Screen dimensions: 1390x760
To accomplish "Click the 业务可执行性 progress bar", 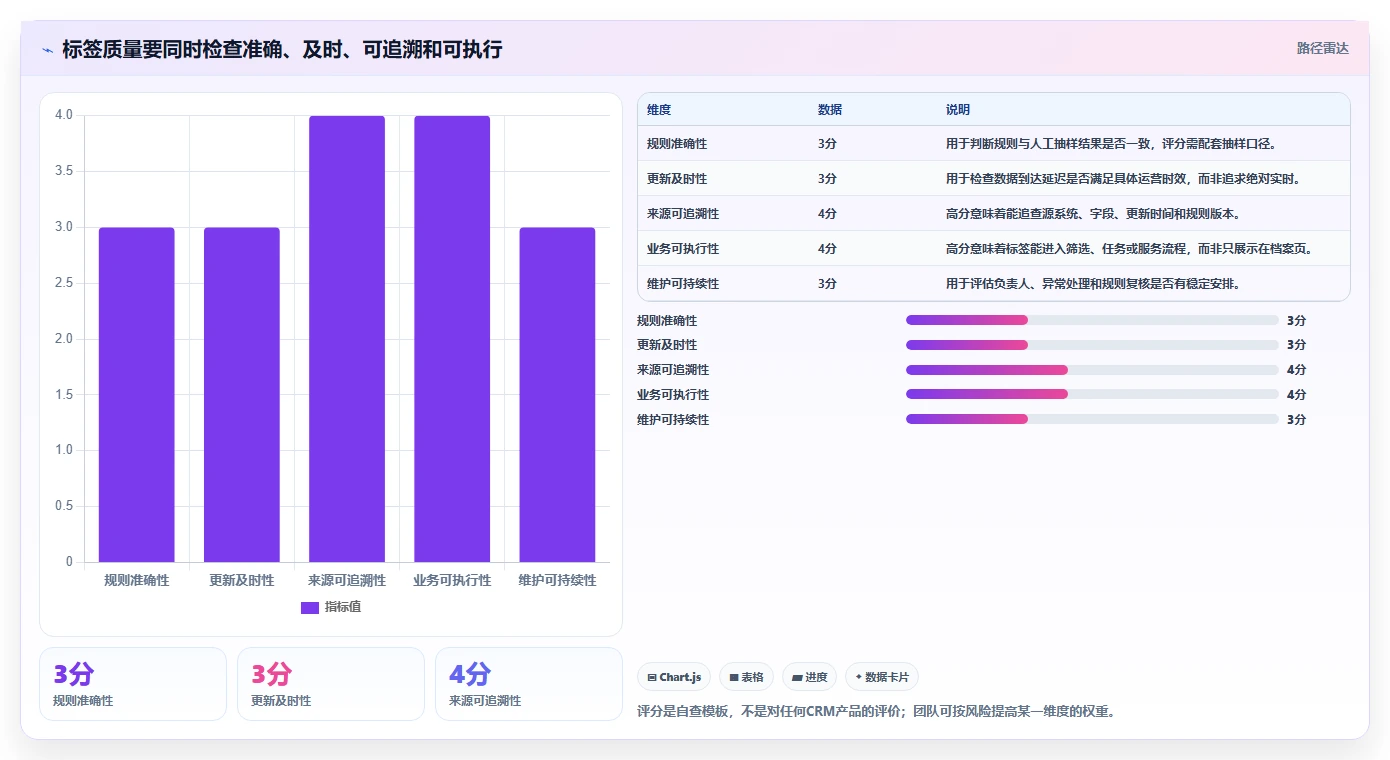I will (1092, 394).
